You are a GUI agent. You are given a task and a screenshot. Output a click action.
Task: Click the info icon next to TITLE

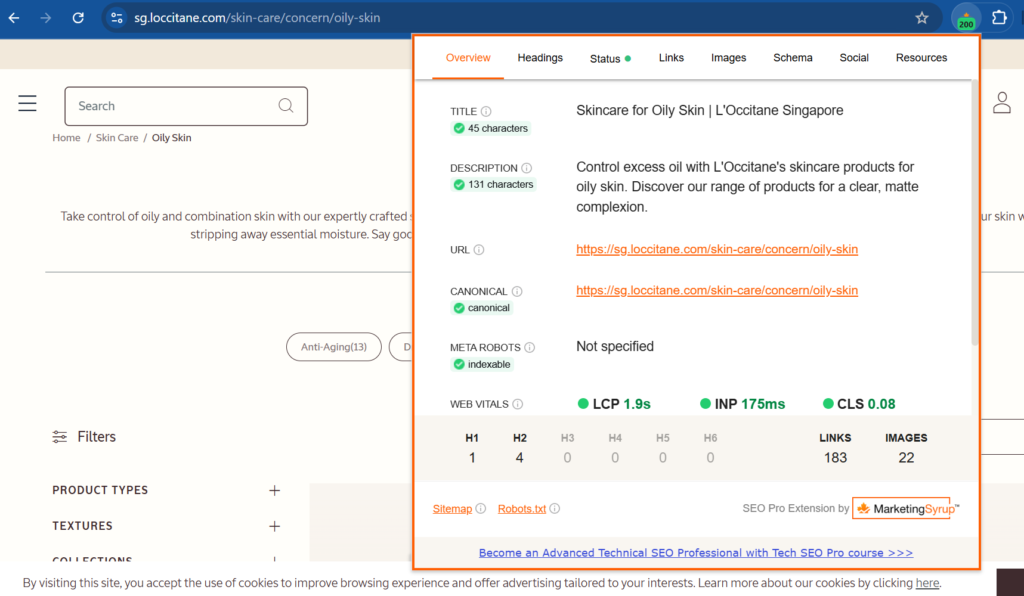coord(487,112)
